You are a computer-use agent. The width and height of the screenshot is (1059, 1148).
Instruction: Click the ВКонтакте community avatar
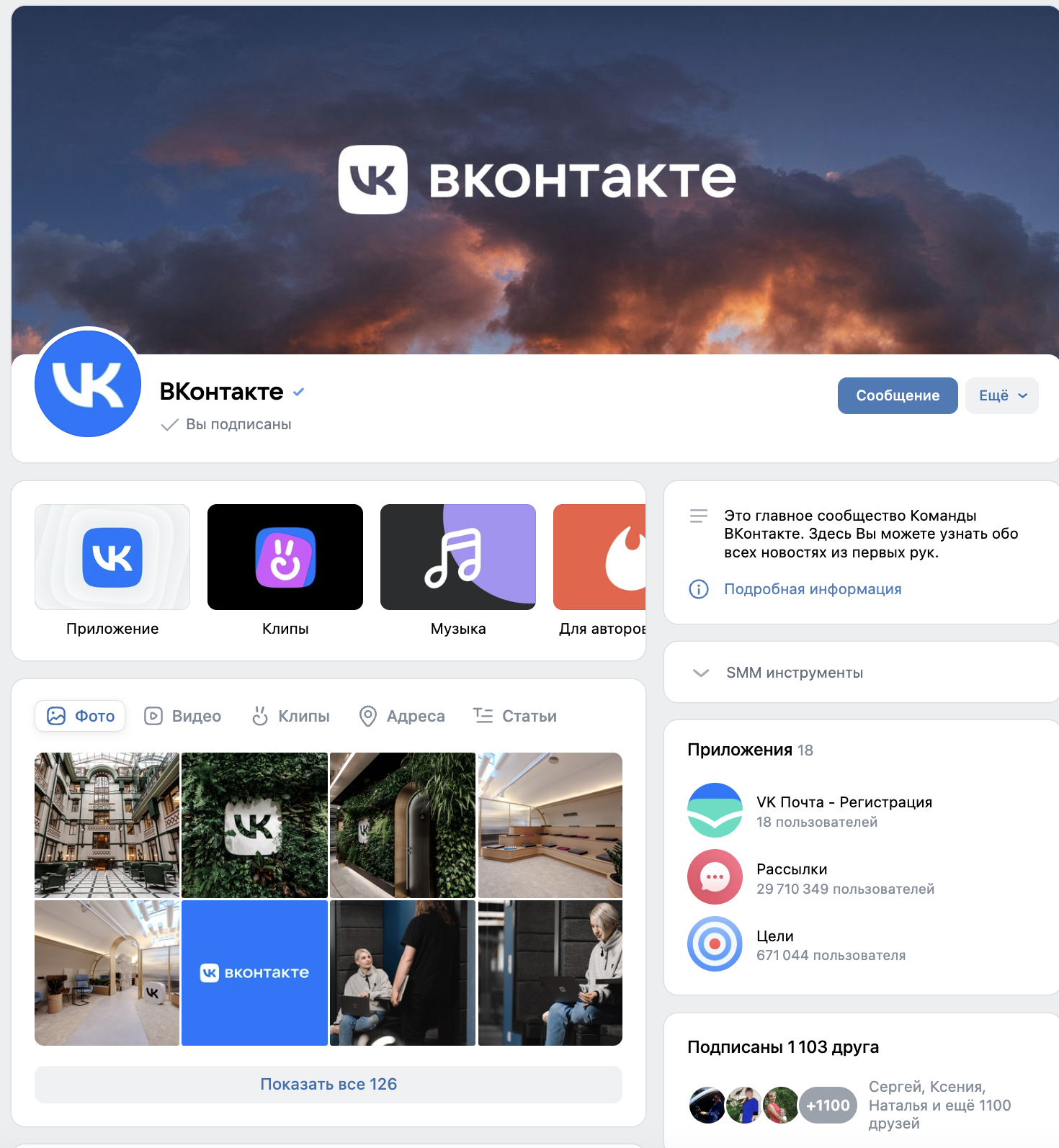[x=88, y=383]
